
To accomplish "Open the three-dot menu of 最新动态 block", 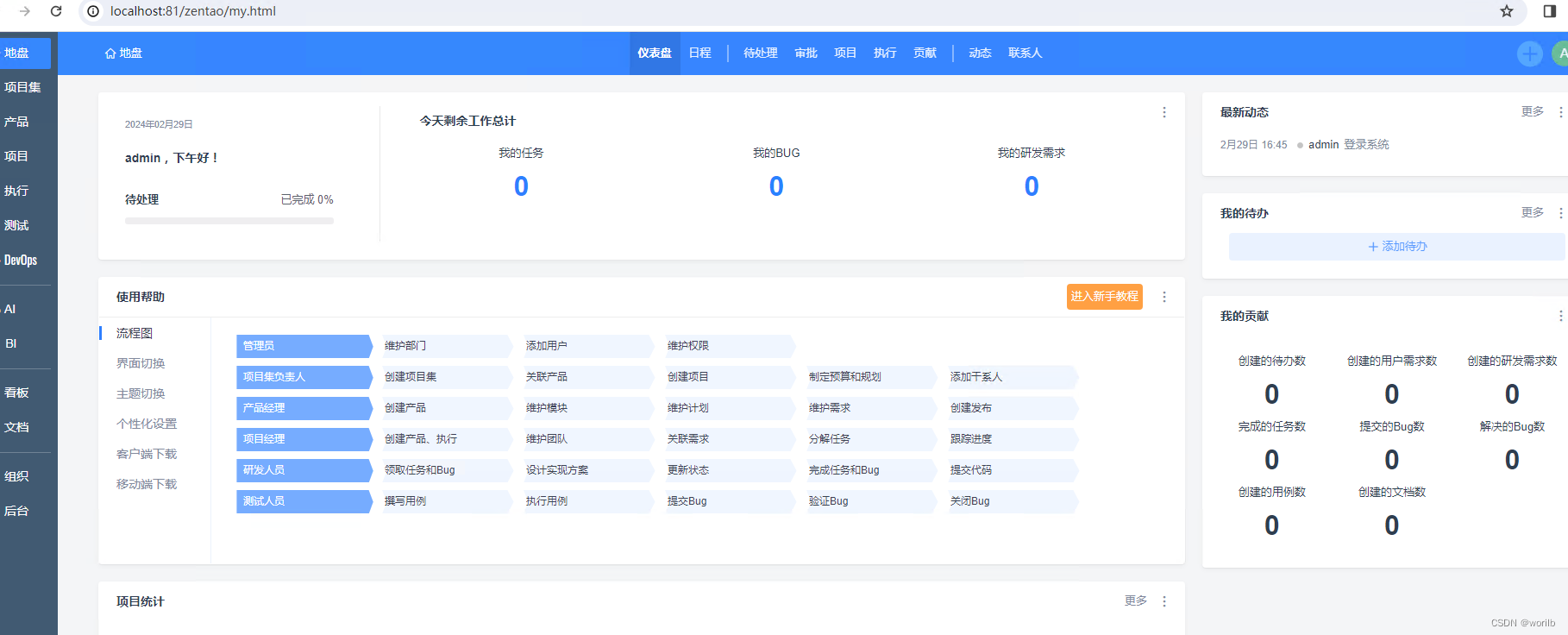I will (1560, 112).
